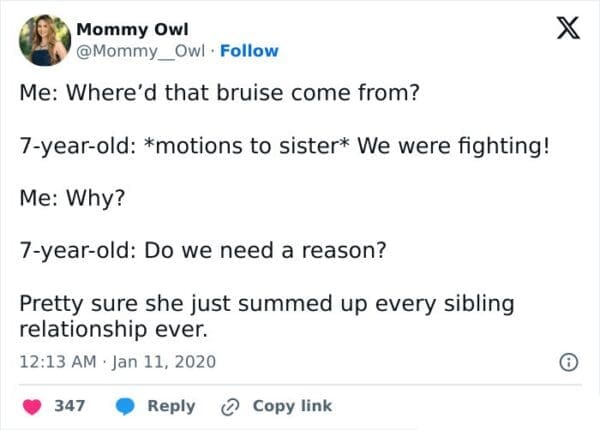Click the heart like icon

coord(32,406)
